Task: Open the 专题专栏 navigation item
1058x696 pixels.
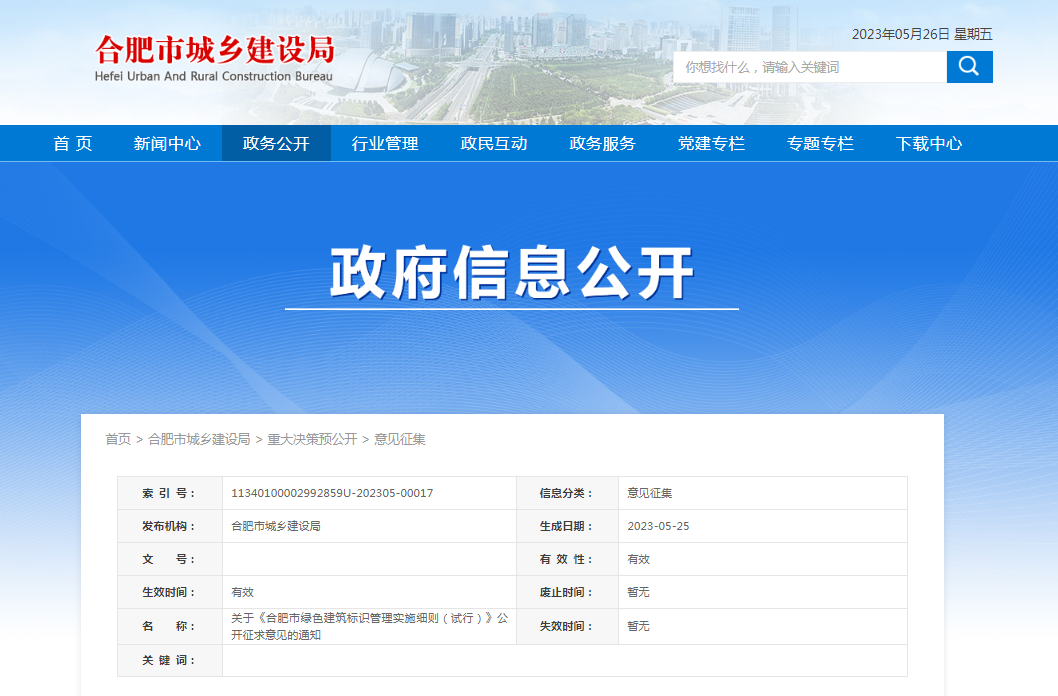Action: click(820, 143)
